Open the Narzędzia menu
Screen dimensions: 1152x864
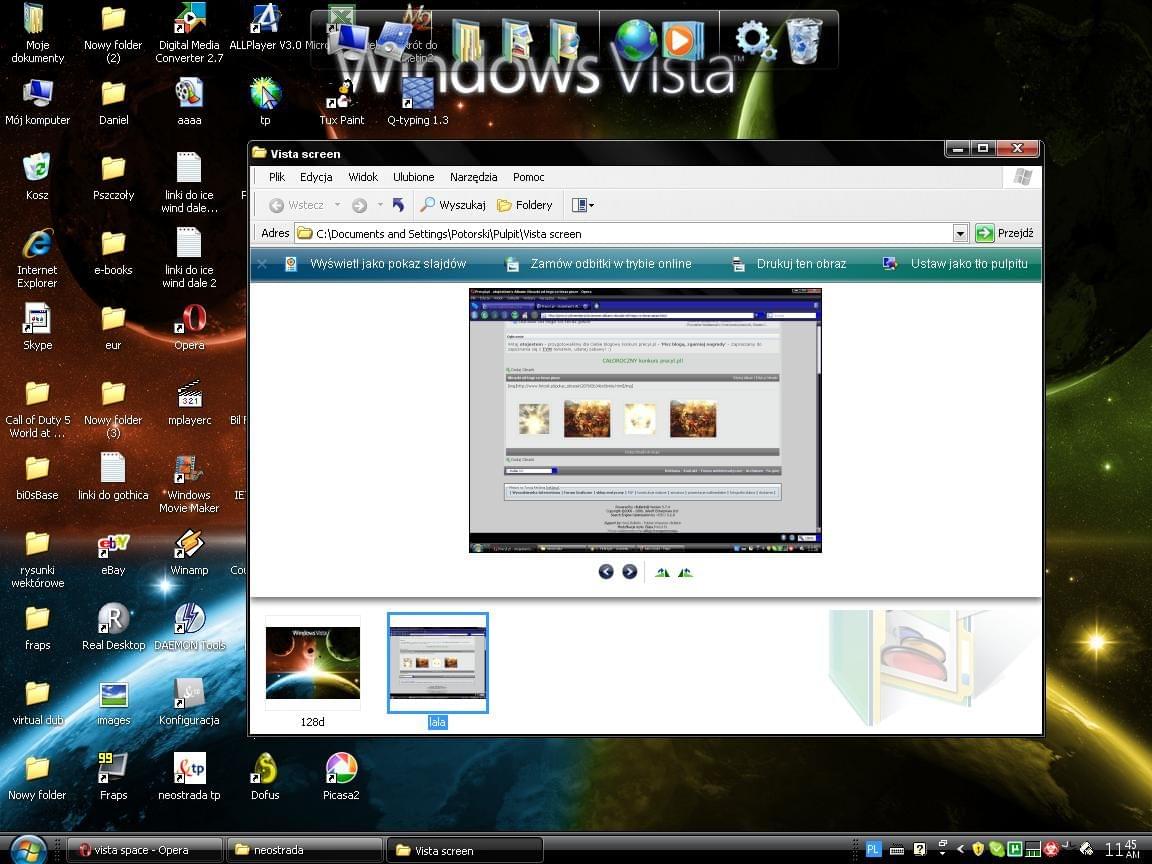click(473, 177)
